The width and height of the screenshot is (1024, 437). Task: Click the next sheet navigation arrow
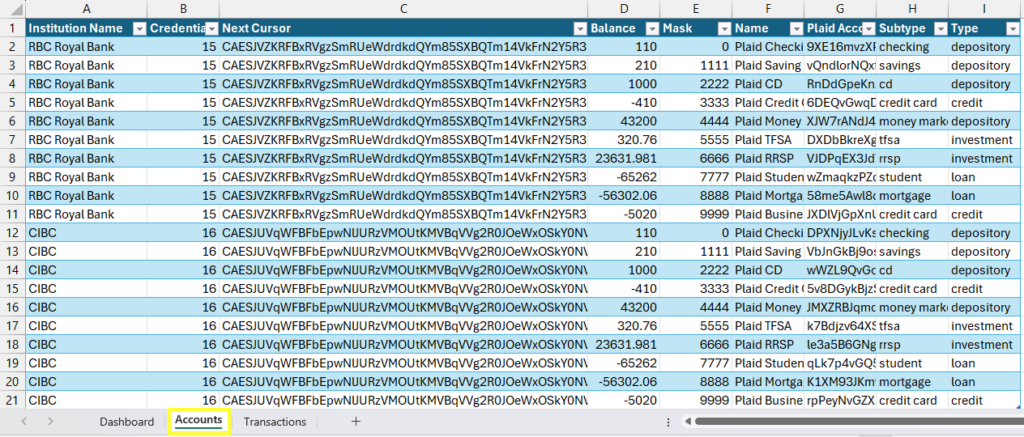tap(50, 422)
